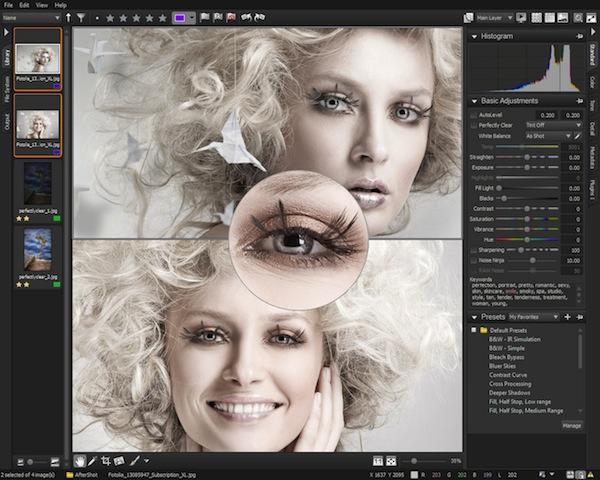This screenshot has height=480, width=600.
Task: Open the My Favorites presets dropdown
Action: 533,317
